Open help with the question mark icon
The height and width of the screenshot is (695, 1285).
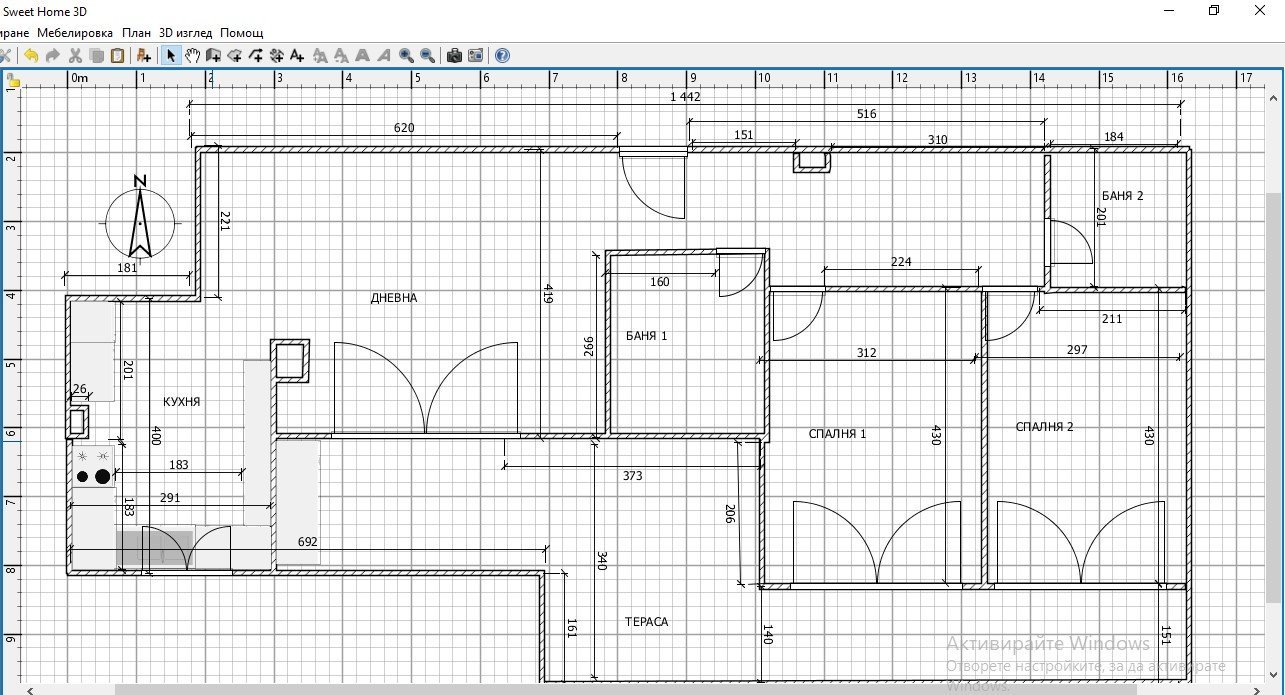coord(502,56)
